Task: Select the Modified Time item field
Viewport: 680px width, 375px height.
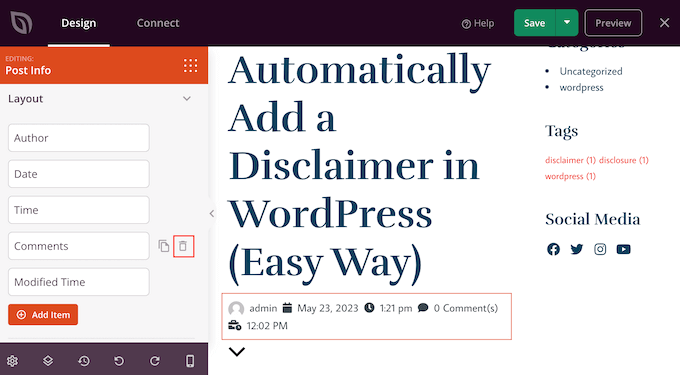Action: point(78,282)
